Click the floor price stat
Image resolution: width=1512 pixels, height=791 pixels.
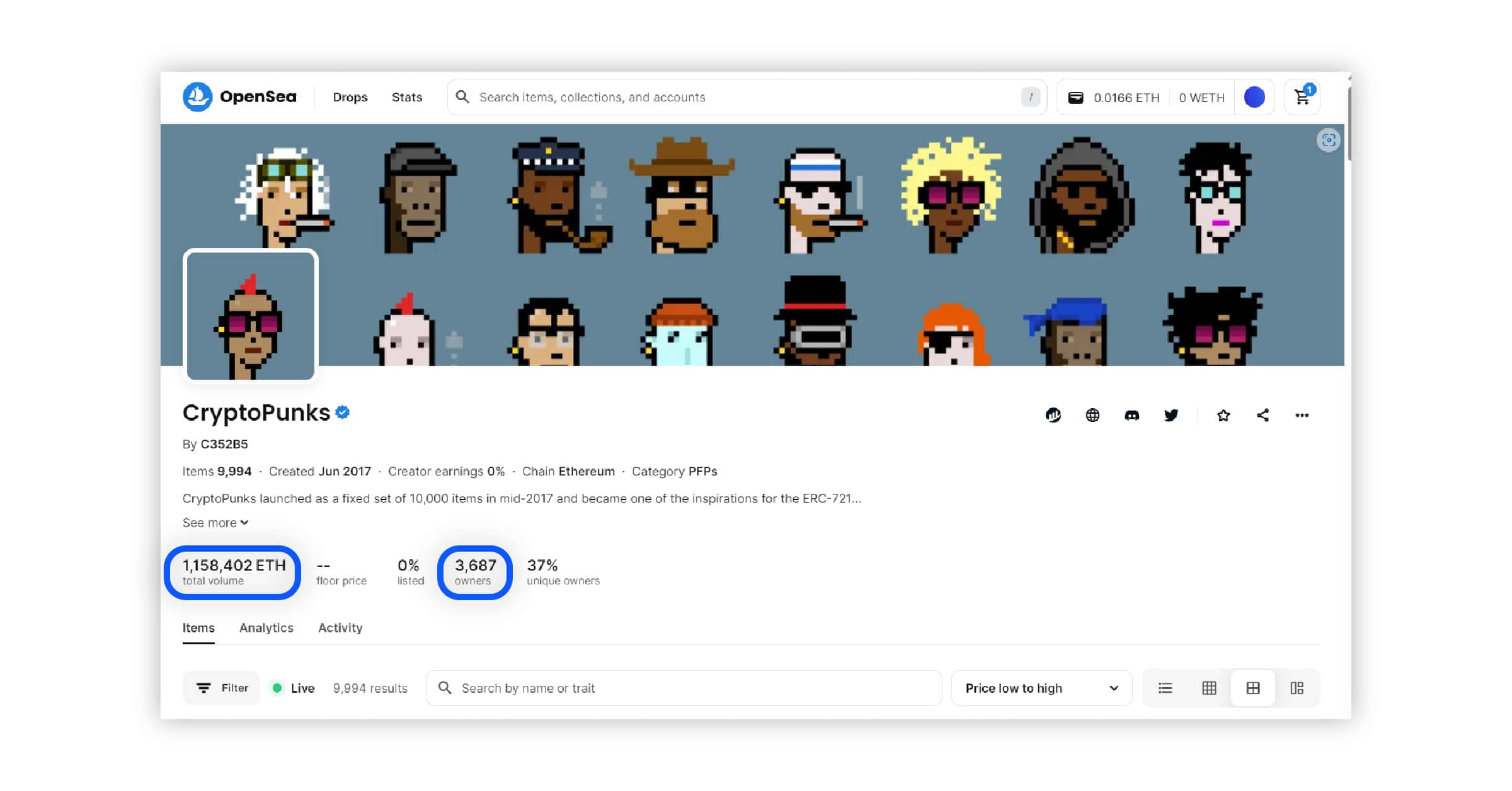coord(341,572)
